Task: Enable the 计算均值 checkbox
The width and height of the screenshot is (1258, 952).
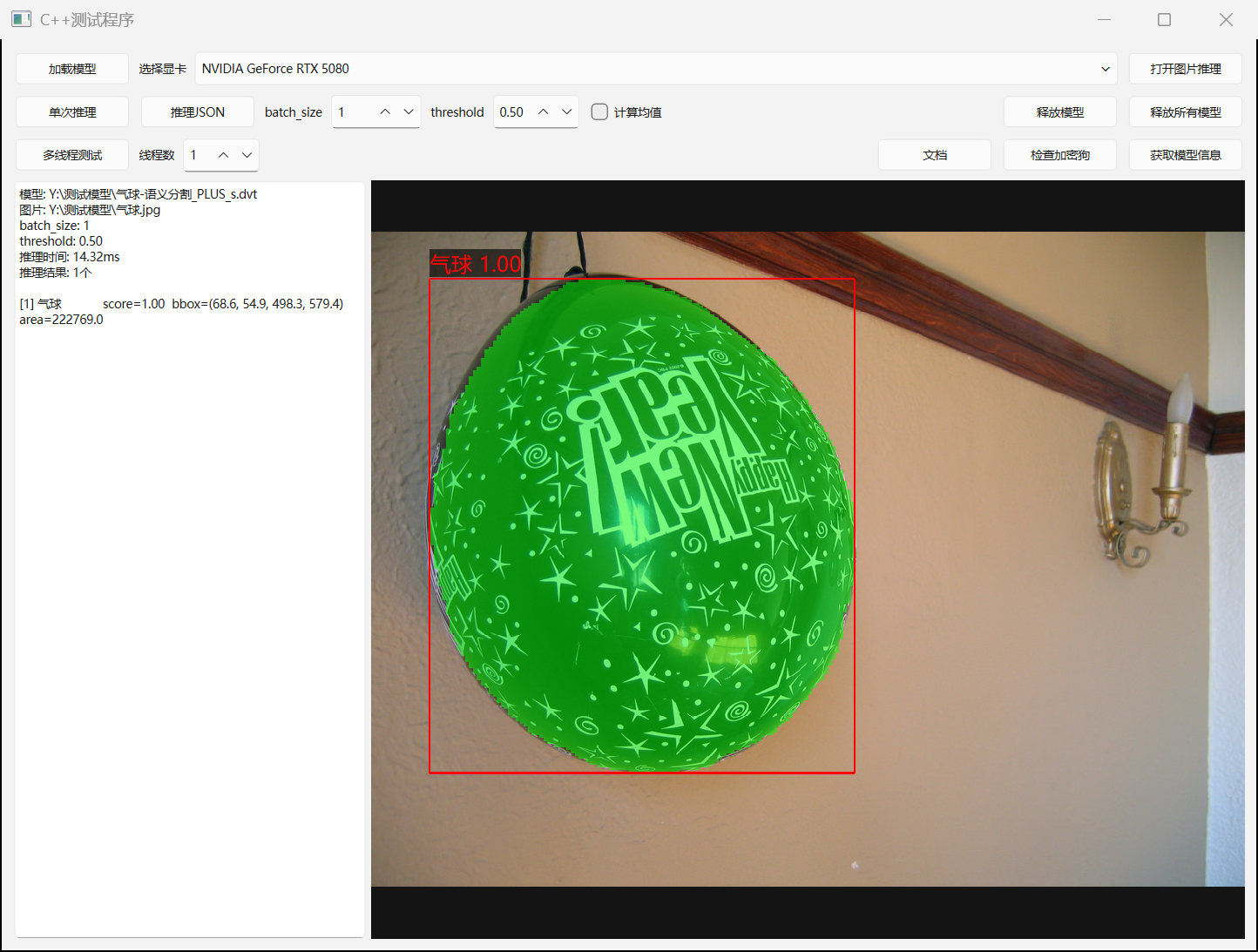Action: 599,111
